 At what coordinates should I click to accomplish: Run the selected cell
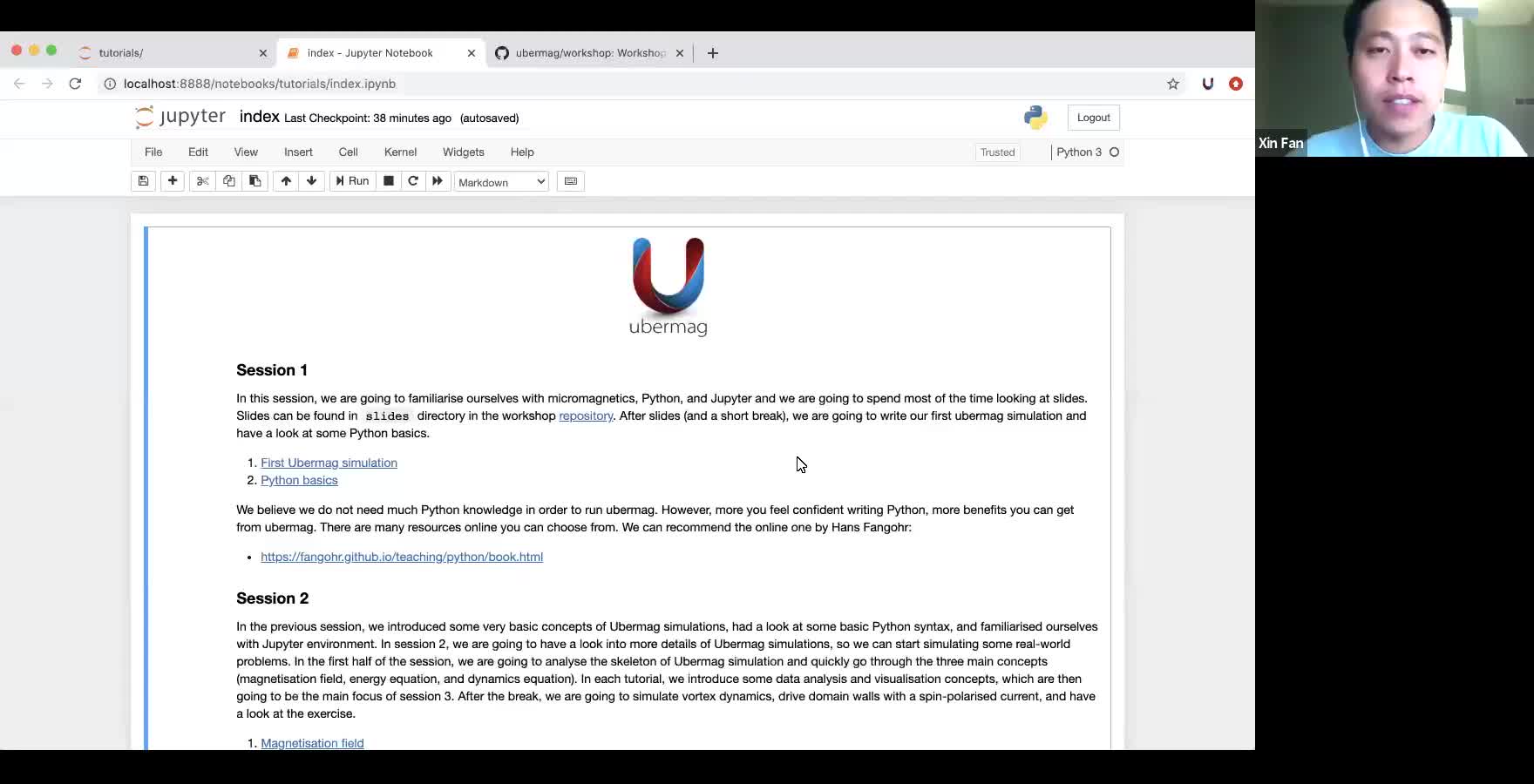[x=352, y=181]
